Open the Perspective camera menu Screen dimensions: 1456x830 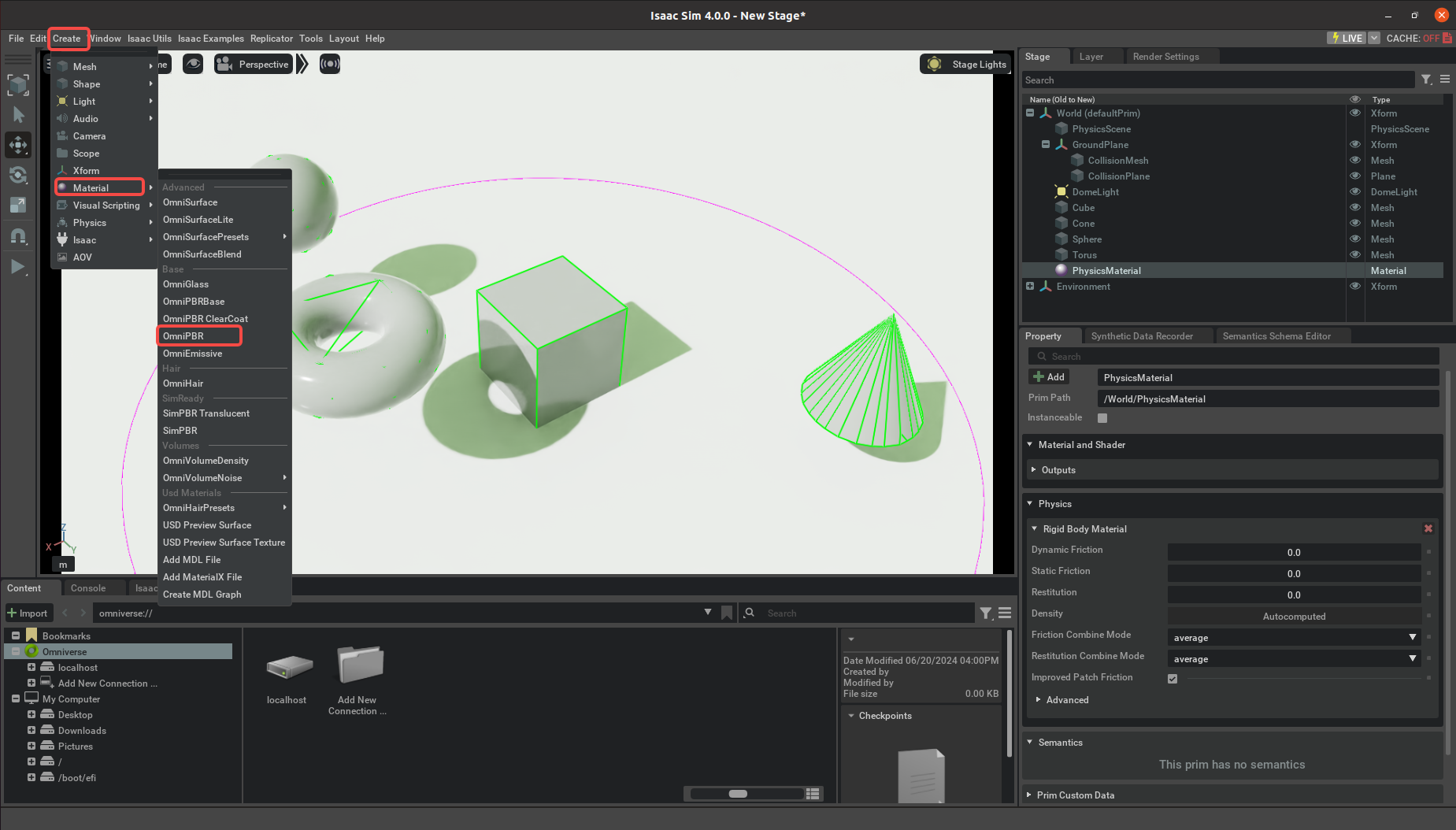(253, 65)
